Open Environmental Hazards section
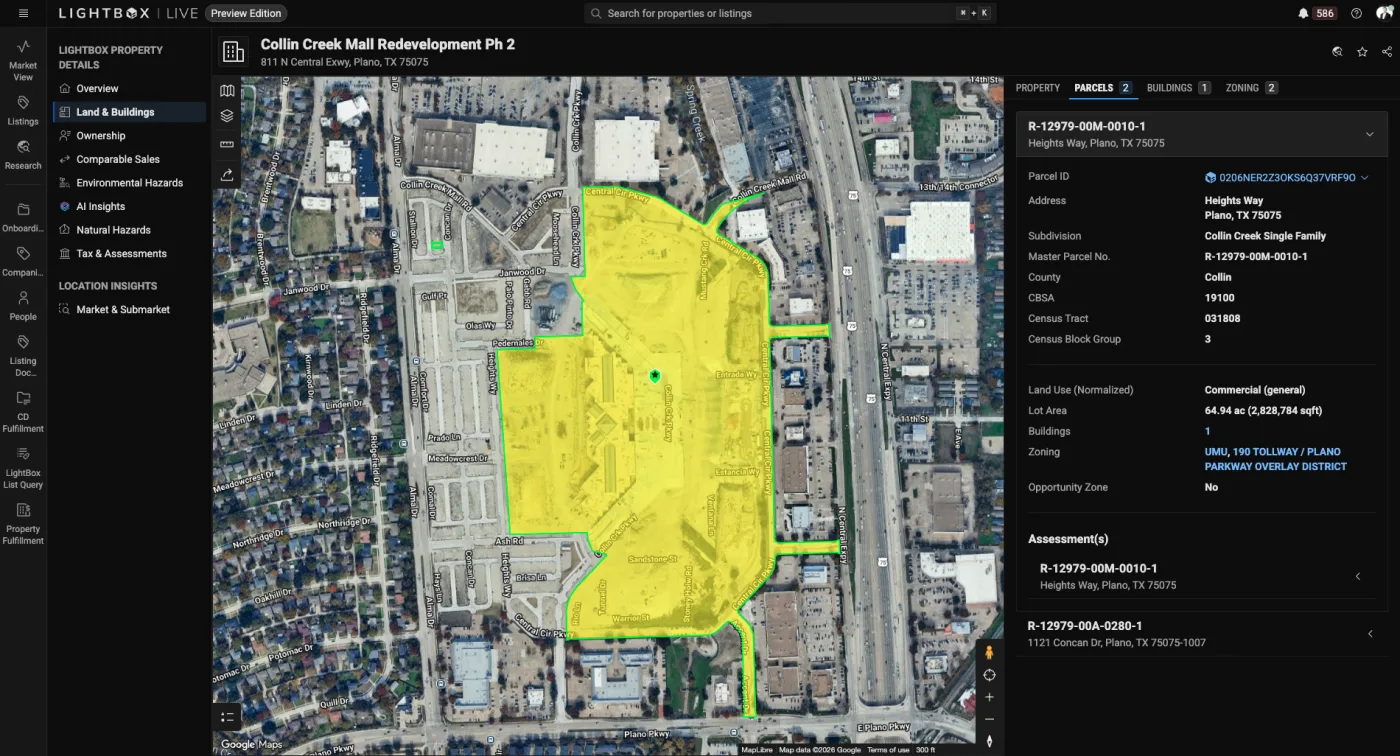 tap(130, 183)
